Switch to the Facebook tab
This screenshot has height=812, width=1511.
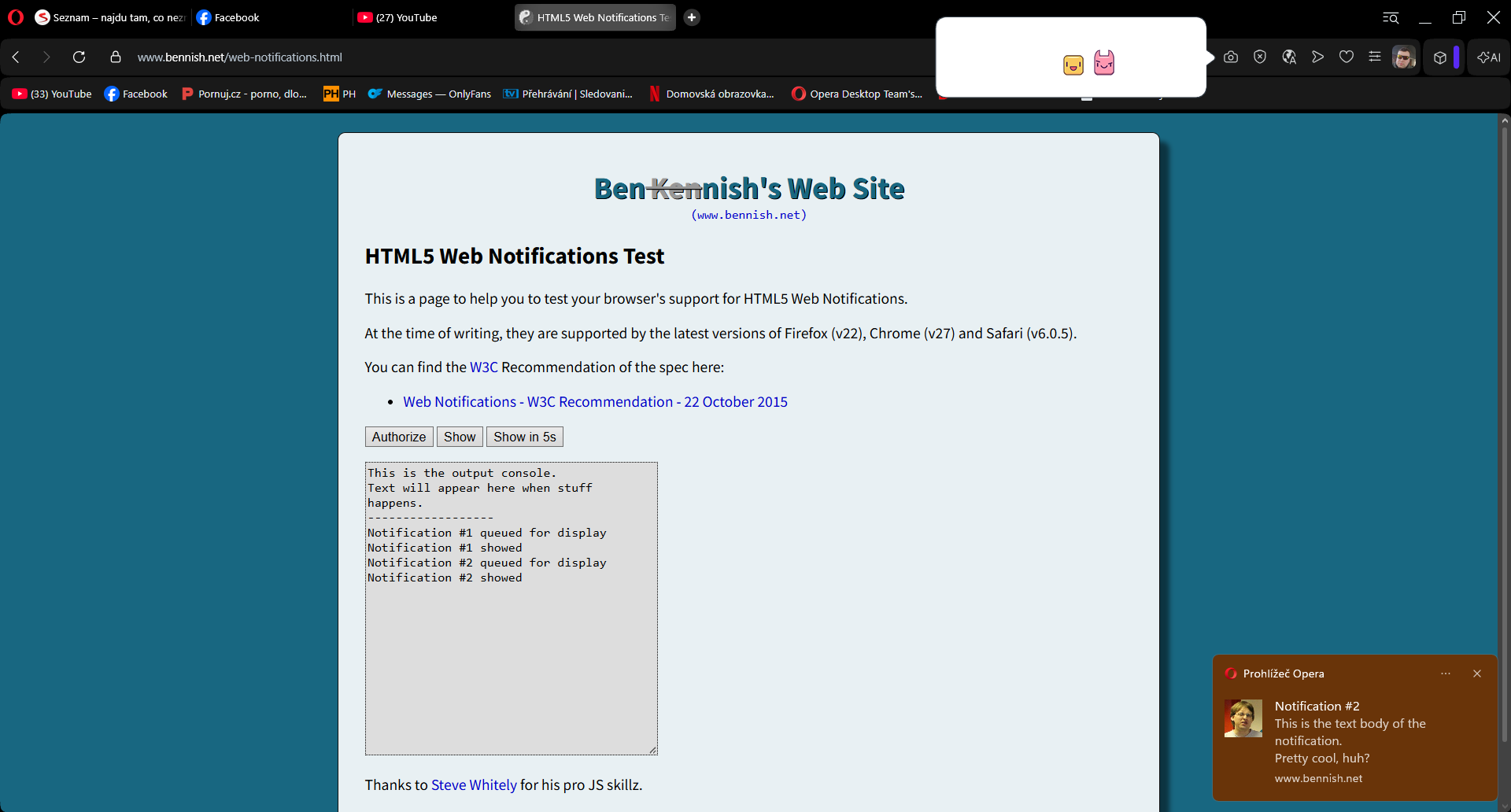point(270,17)
